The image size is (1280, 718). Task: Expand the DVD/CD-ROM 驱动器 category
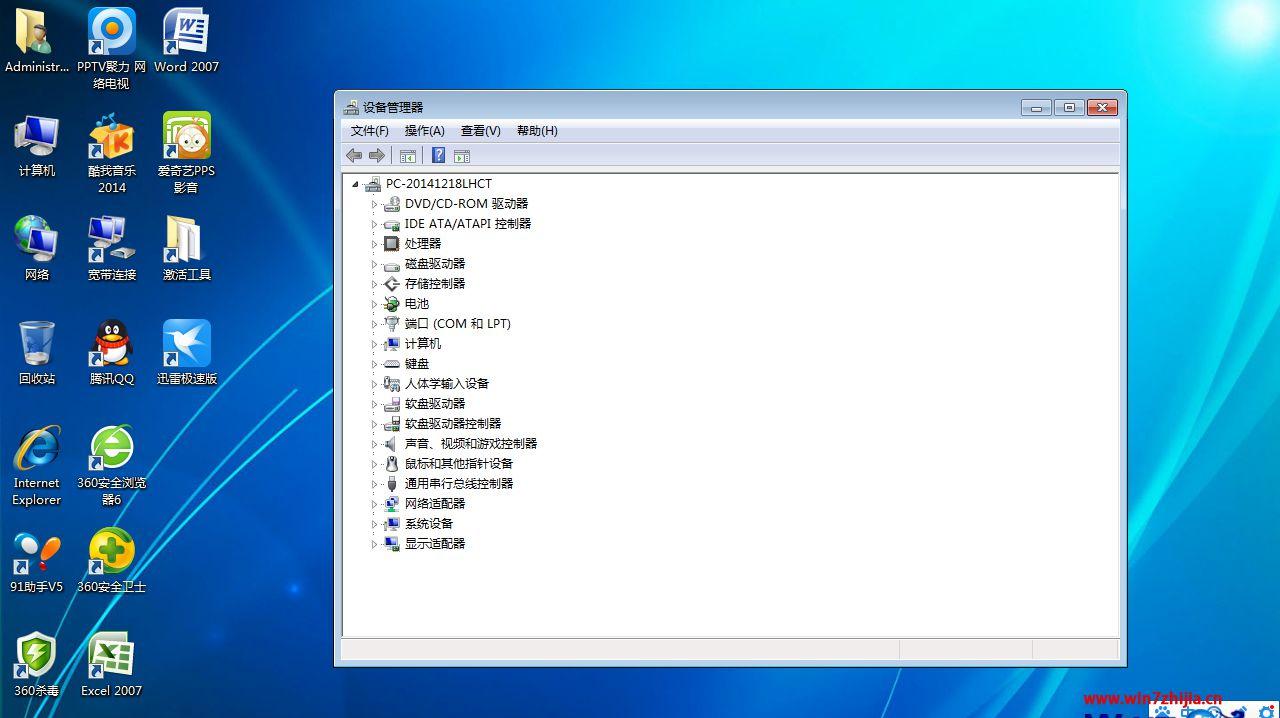click(x=375, y=204)
